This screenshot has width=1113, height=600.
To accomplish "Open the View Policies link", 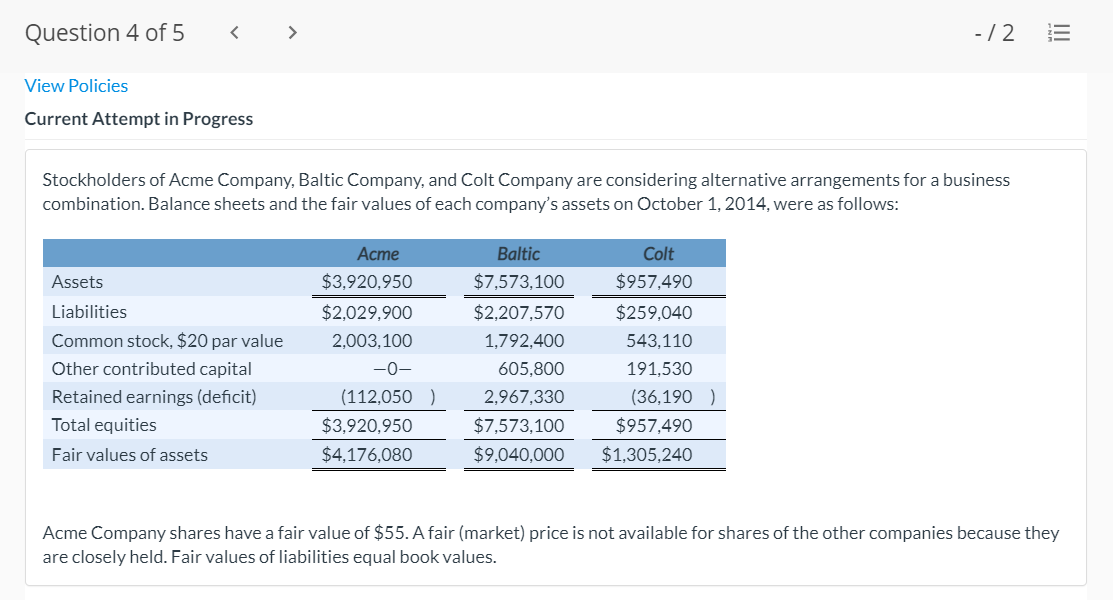I will [x=76, y=86].
